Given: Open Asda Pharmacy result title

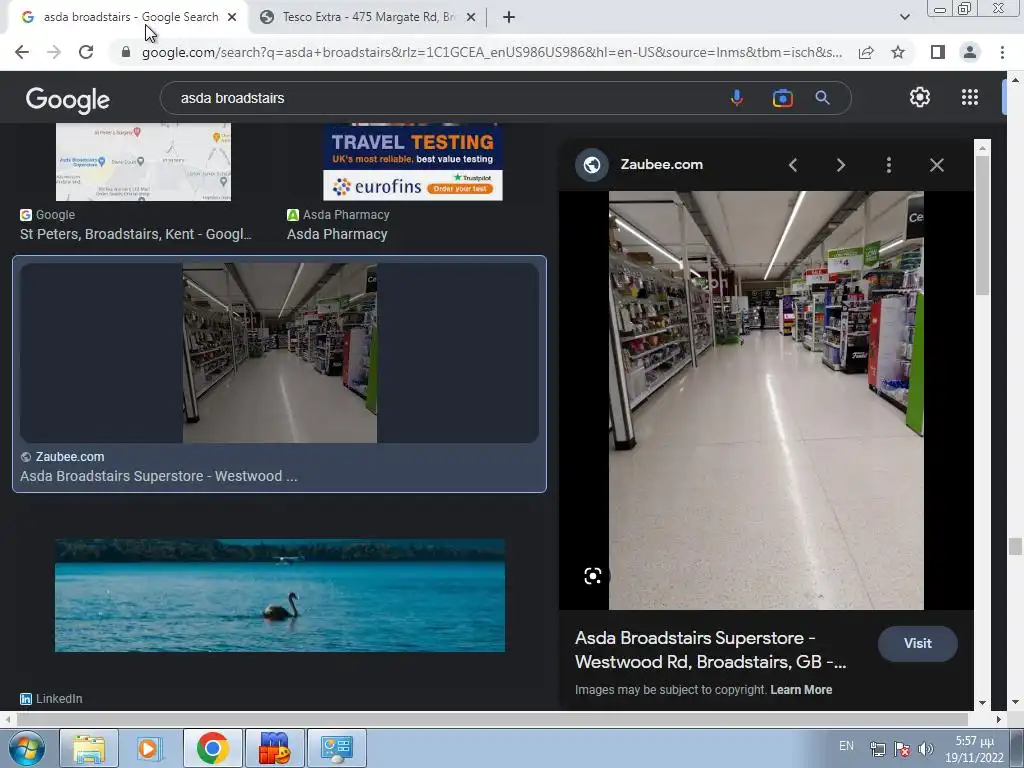Looking at the screenshot, I should pyautogui.click(x=337, y=234).
